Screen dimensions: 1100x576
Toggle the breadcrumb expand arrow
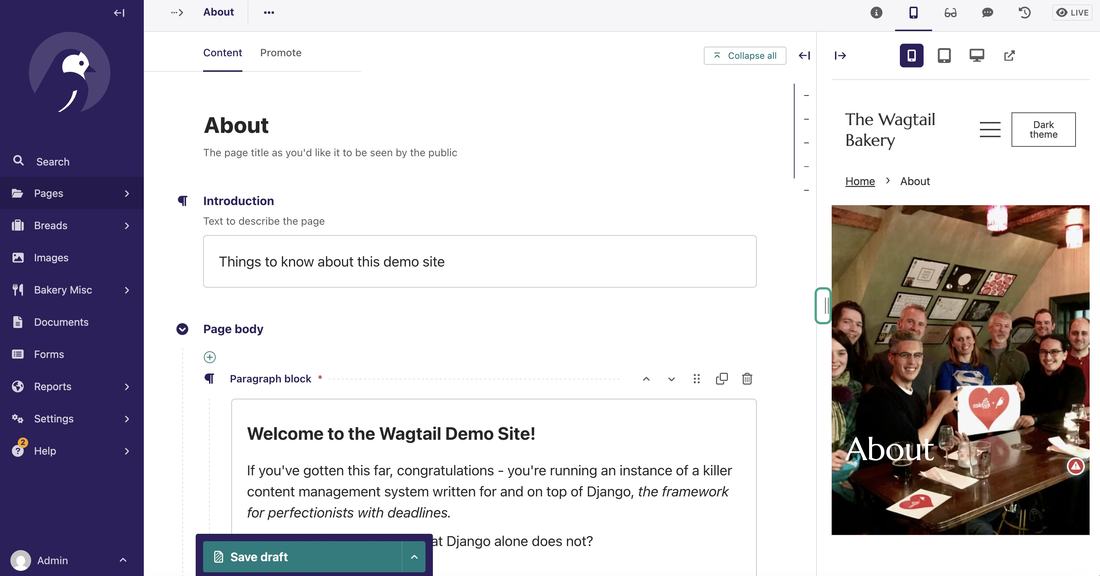pos(177,13)
